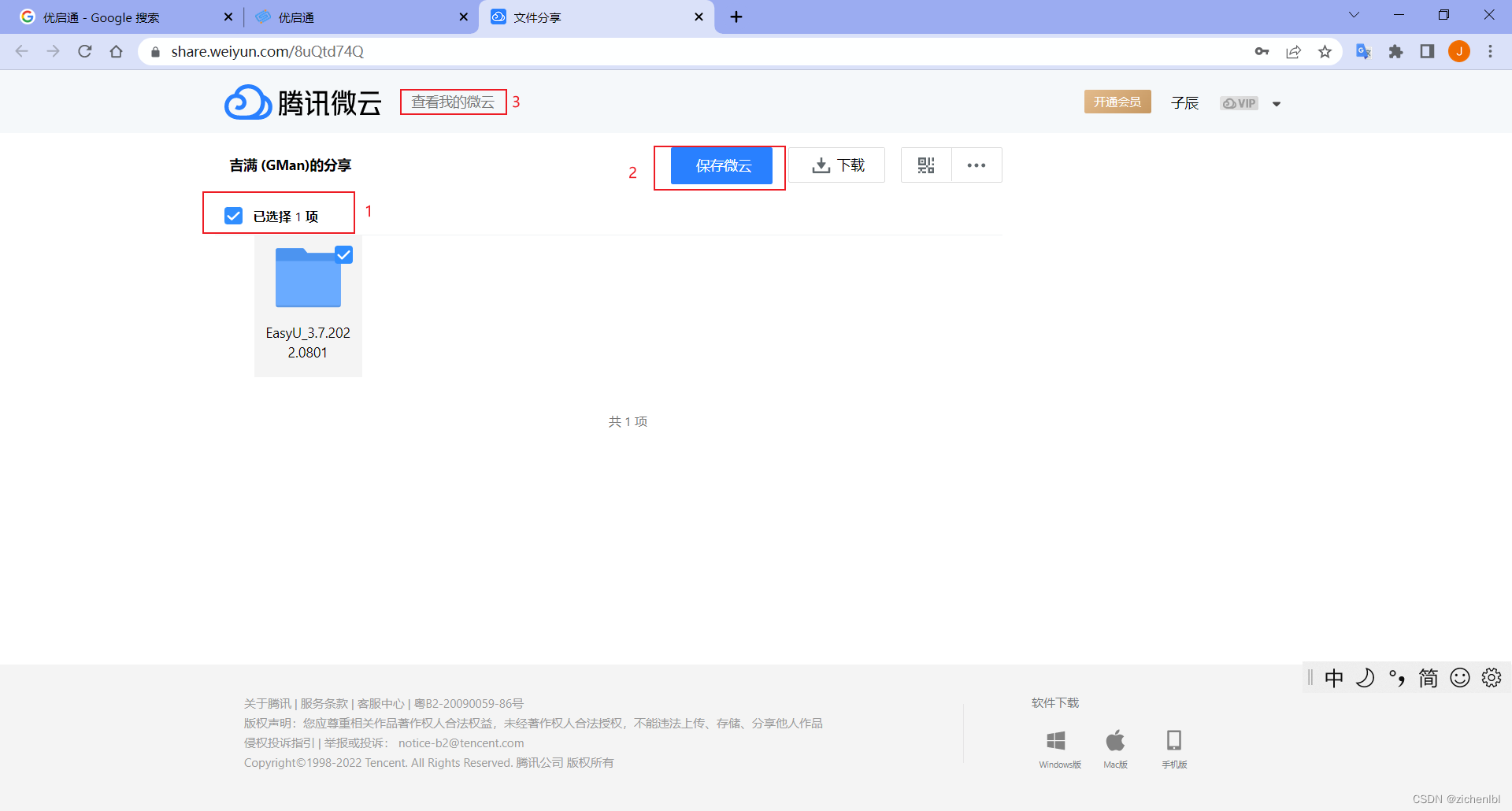
Task: Toggle IME 简 simplified/traditional mode
Action: pyautogui.click(x=1429, y=678)
